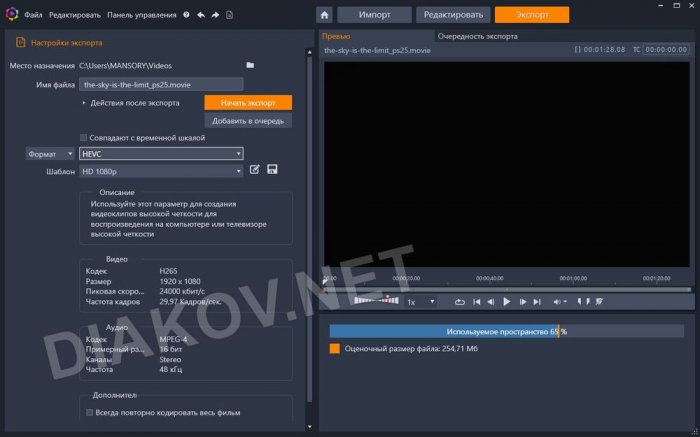Play the preview video
This screenshot has height=437, width=700.
(x=507, y=302)
